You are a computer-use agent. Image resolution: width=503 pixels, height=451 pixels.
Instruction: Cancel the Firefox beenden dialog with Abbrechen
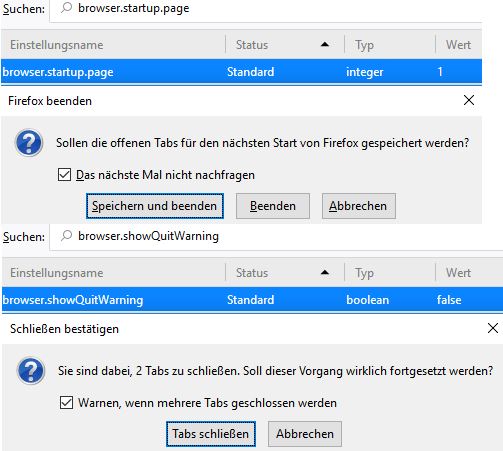point(359,206)
